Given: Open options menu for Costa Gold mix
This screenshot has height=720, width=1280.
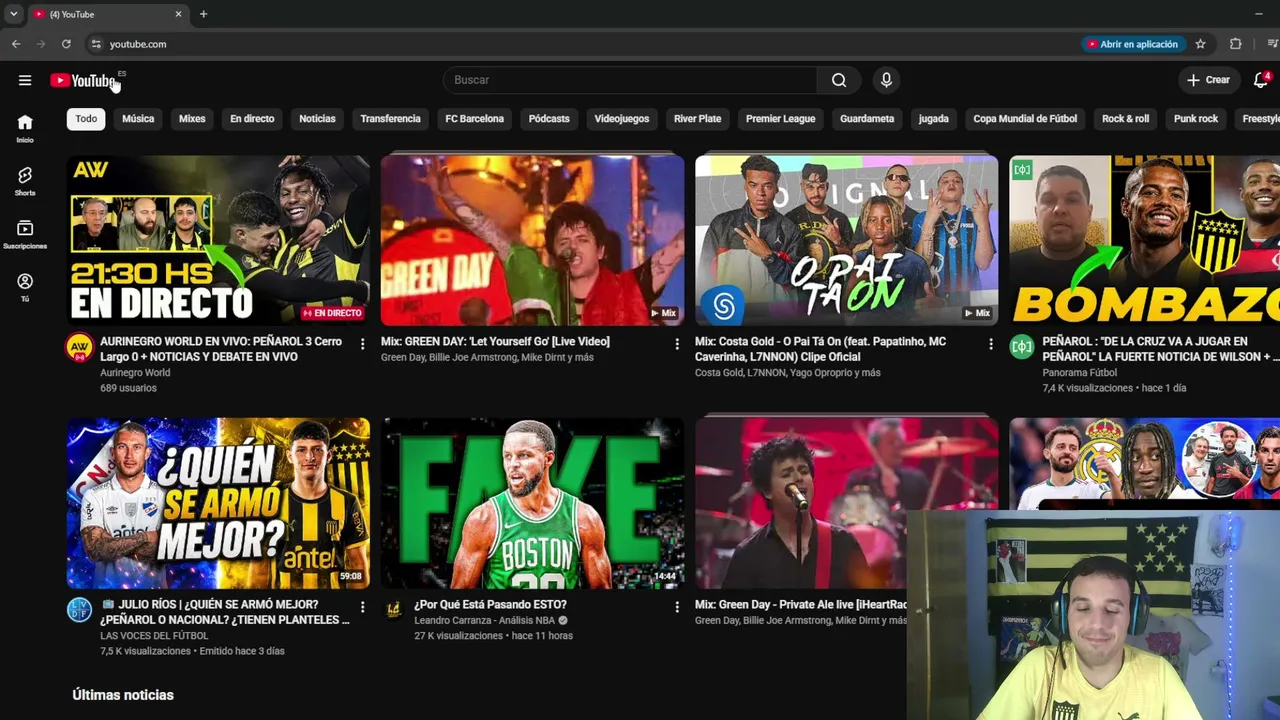Looking at the screenshot, I should [991, 344].
